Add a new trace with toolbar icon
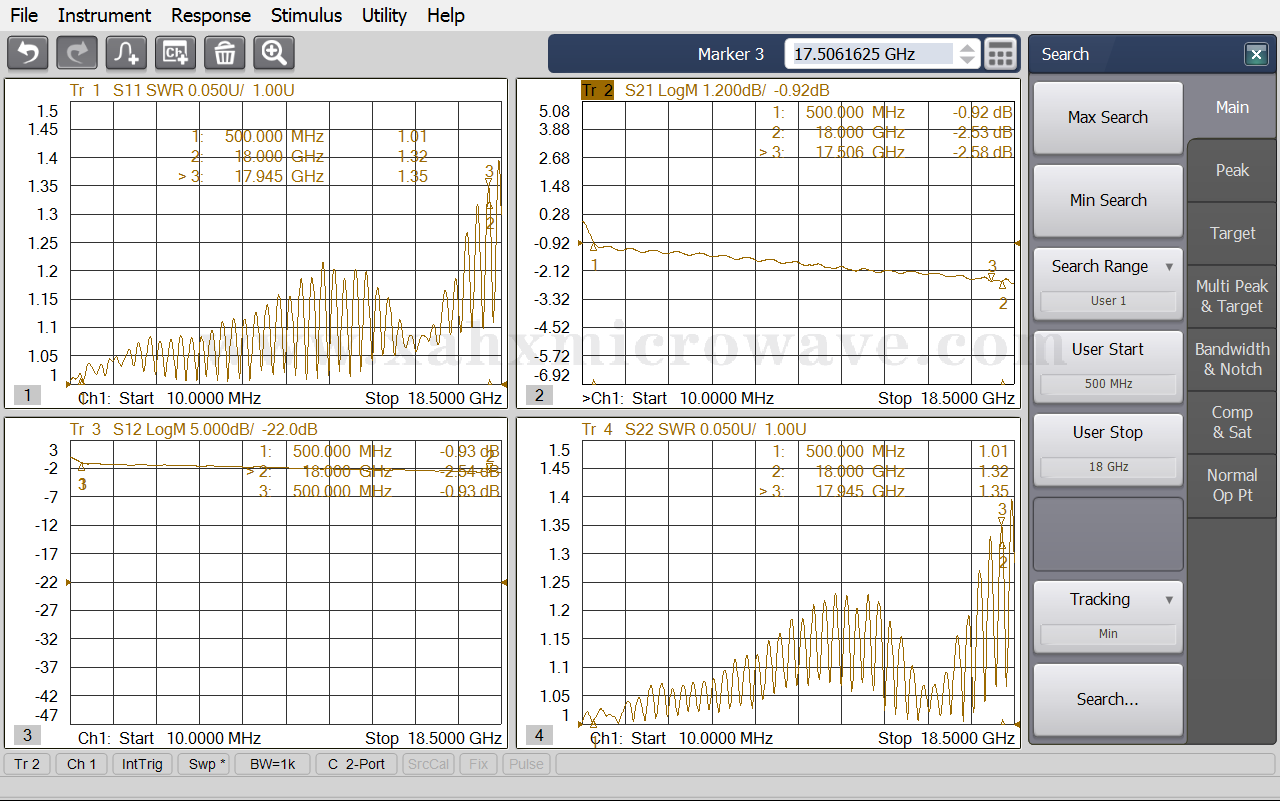The height and width of the screenshot is (801, 1280). click(127, 53)
